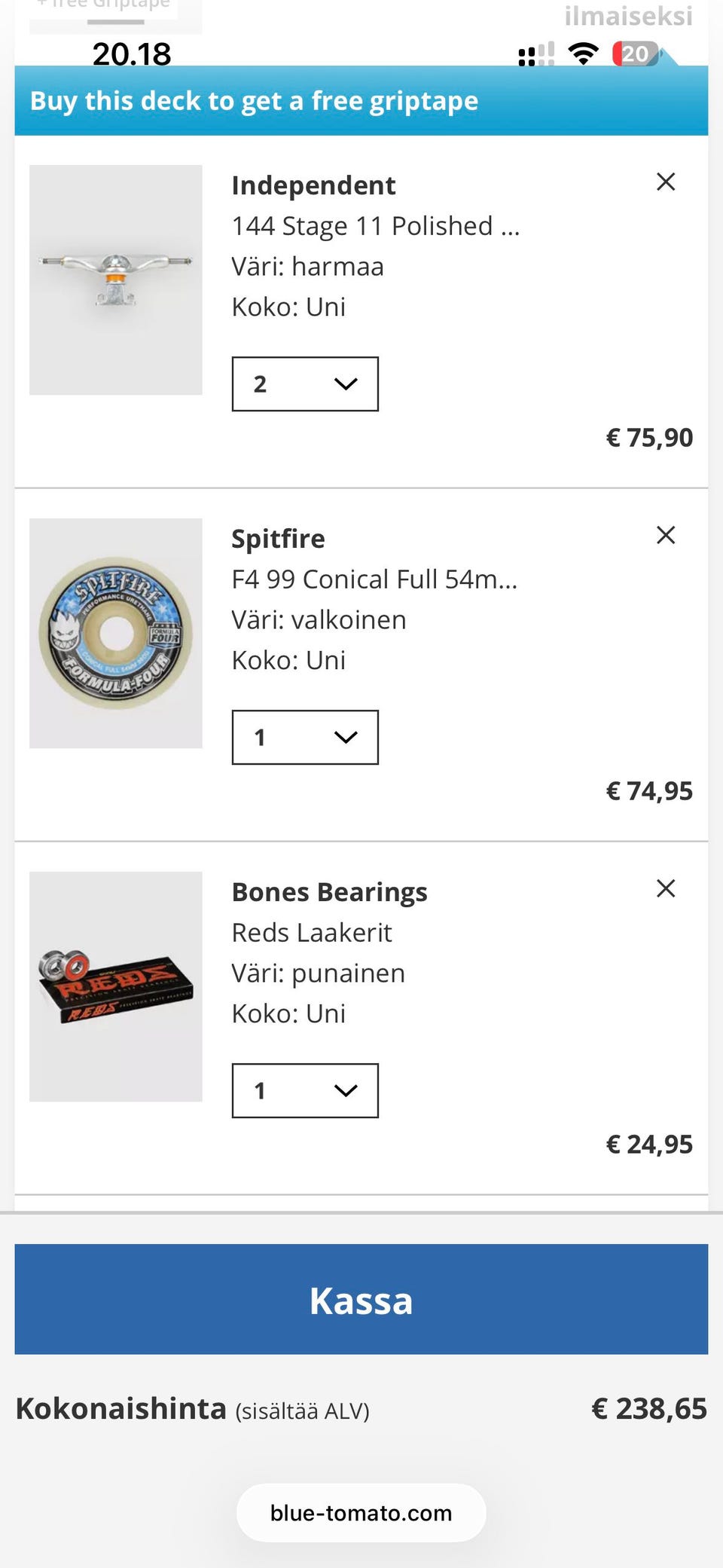Screen dimensions: 723x1568
Task: Tap the Kassa checkout button
Action: (x=361, y=1300)
